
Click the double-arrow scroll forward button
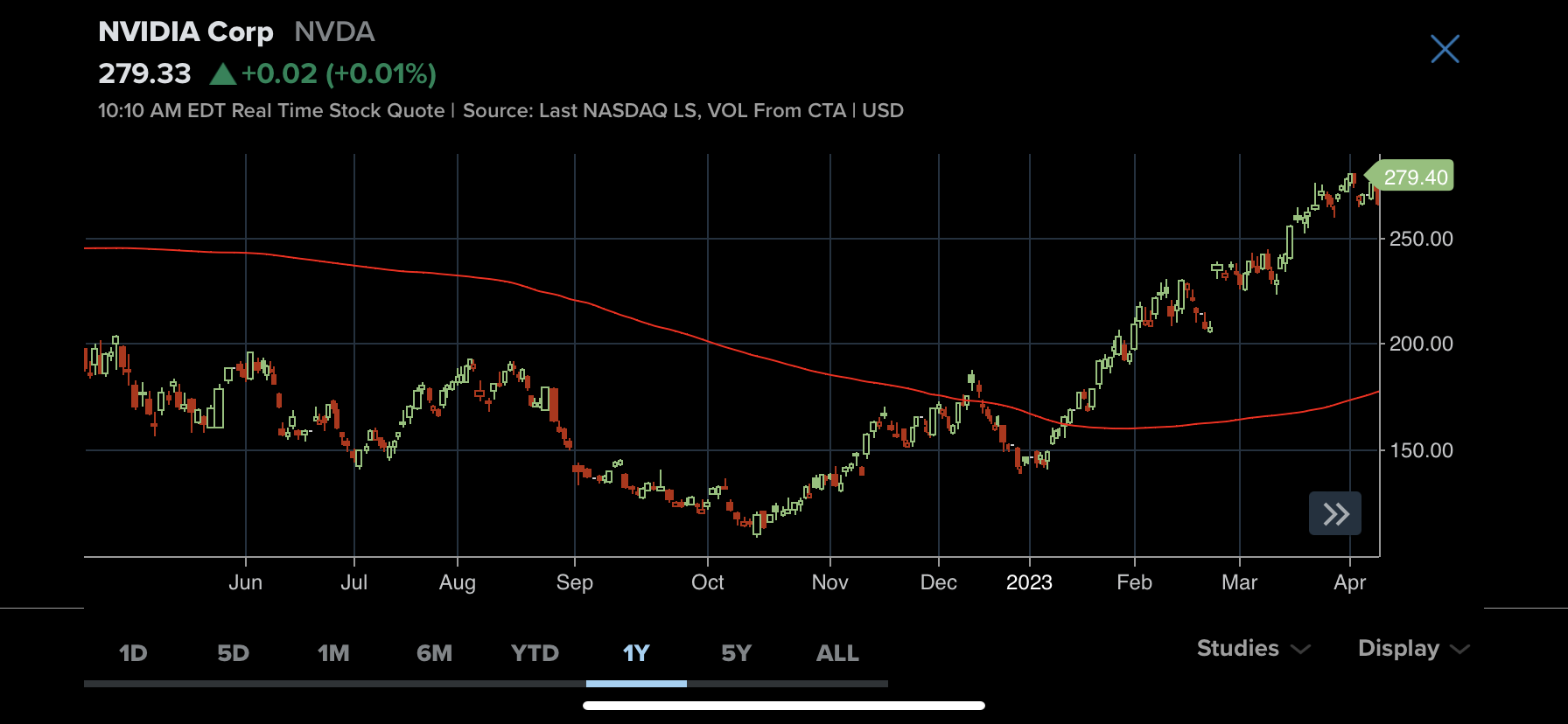[x=1335, y=513]
